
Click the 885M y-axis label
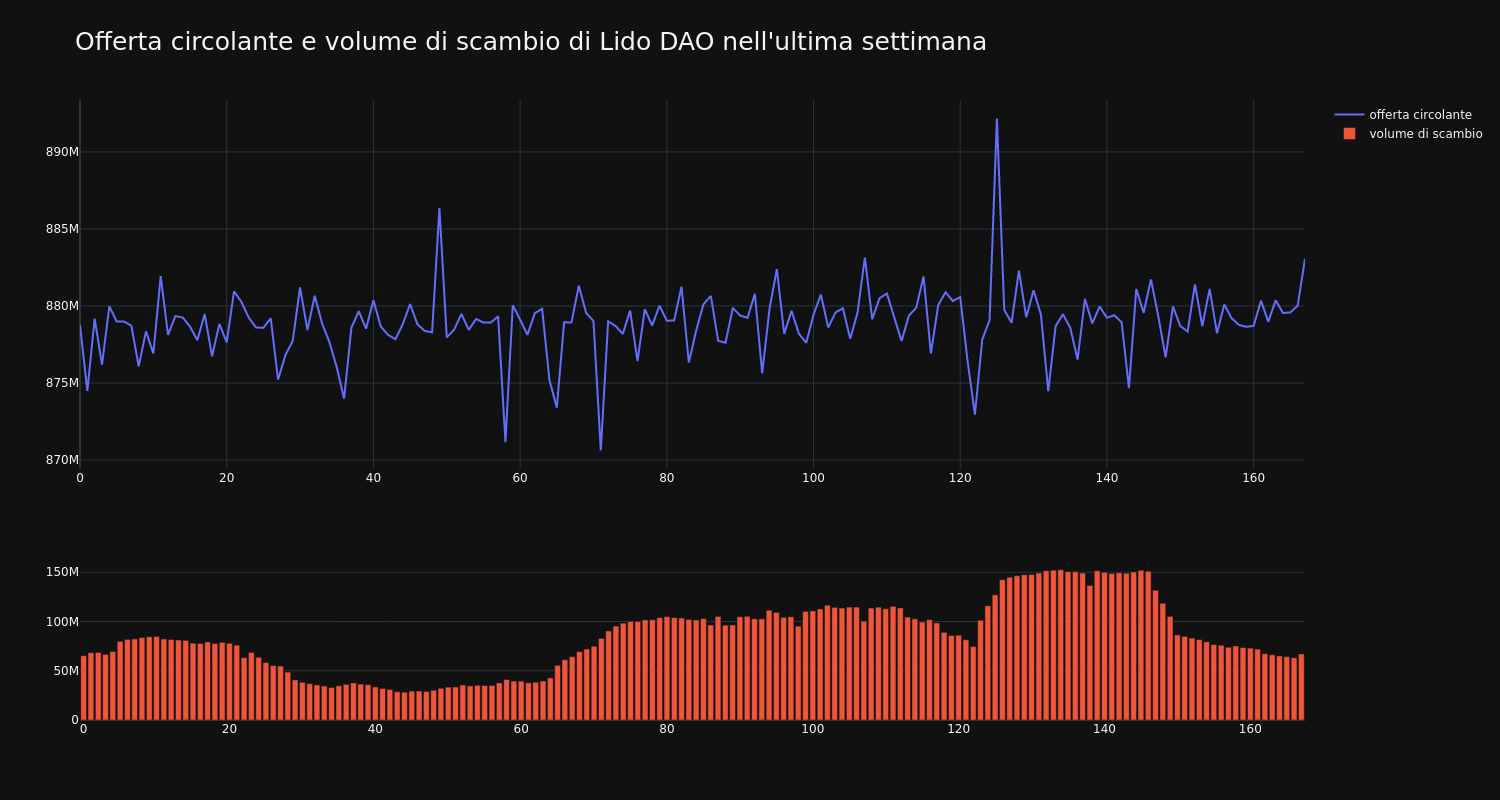pos(62,229)
